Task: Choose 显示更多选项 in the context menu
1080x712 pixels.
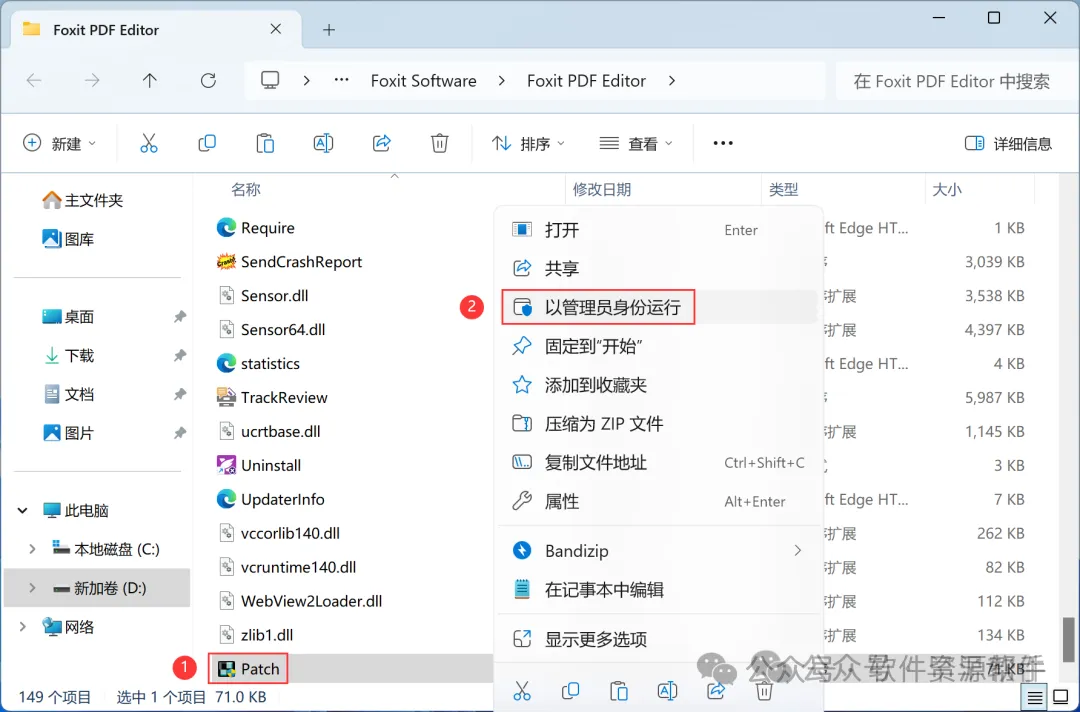Action: pyautogui.click(x=658, y=639)
